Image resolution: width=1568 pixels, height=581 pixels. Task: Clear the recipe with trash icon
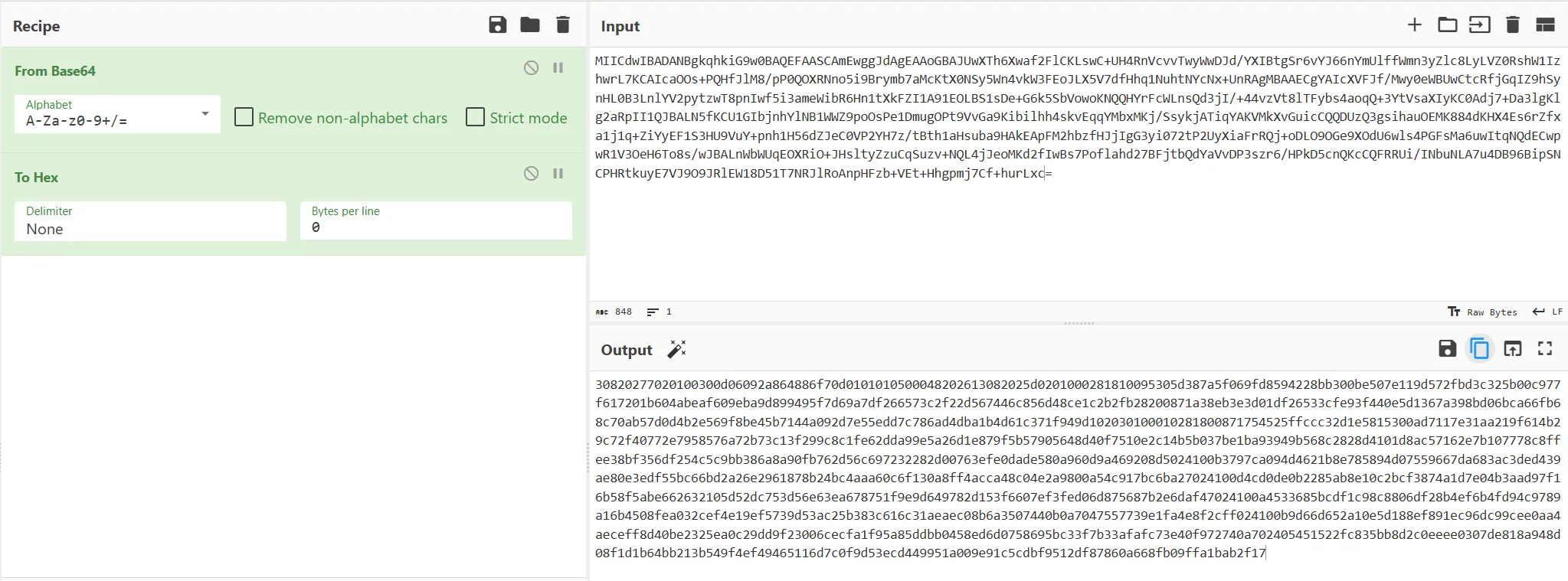(x=563, y=25)
